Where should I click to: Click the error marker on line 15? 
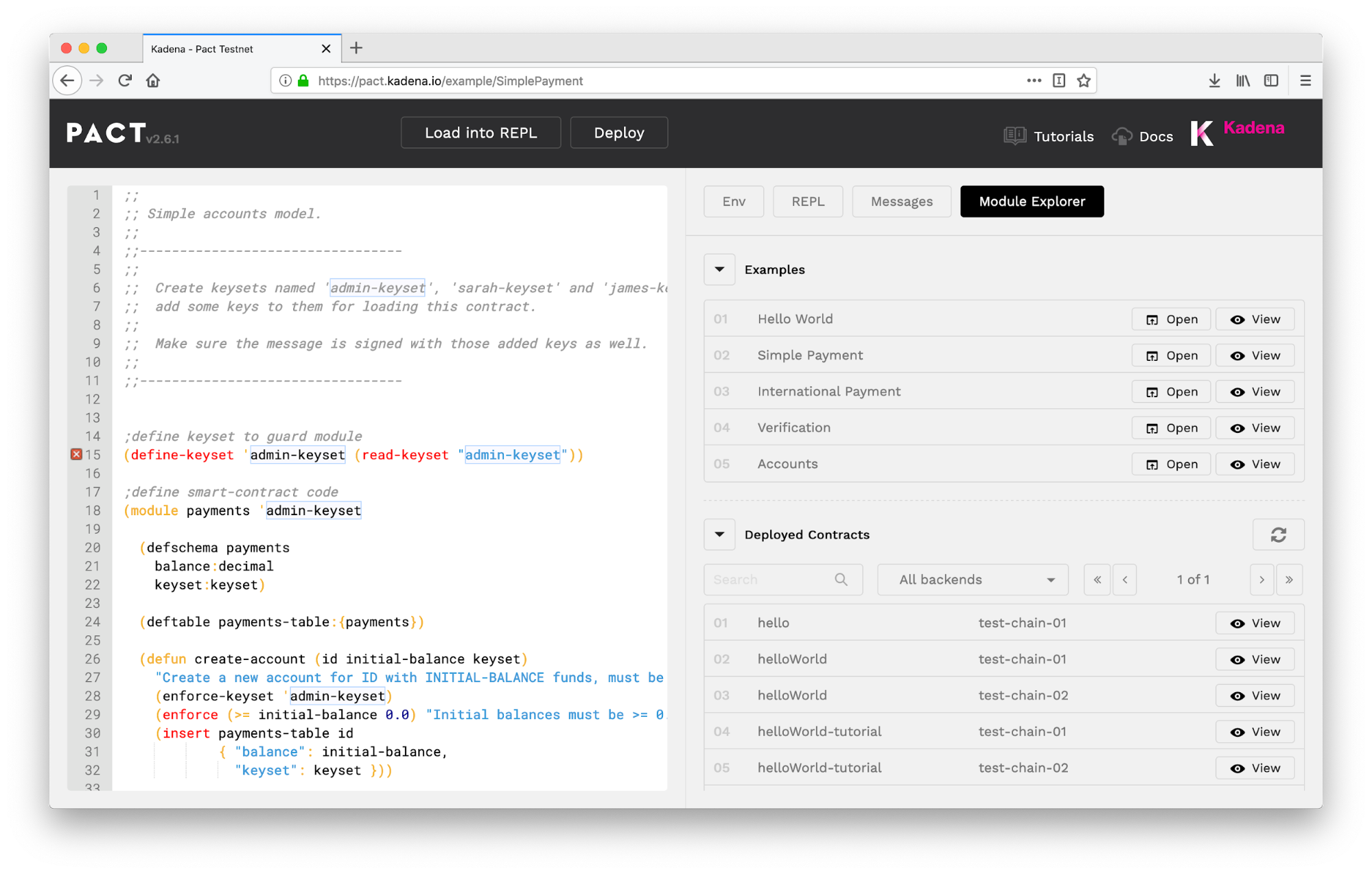(76, 454)
